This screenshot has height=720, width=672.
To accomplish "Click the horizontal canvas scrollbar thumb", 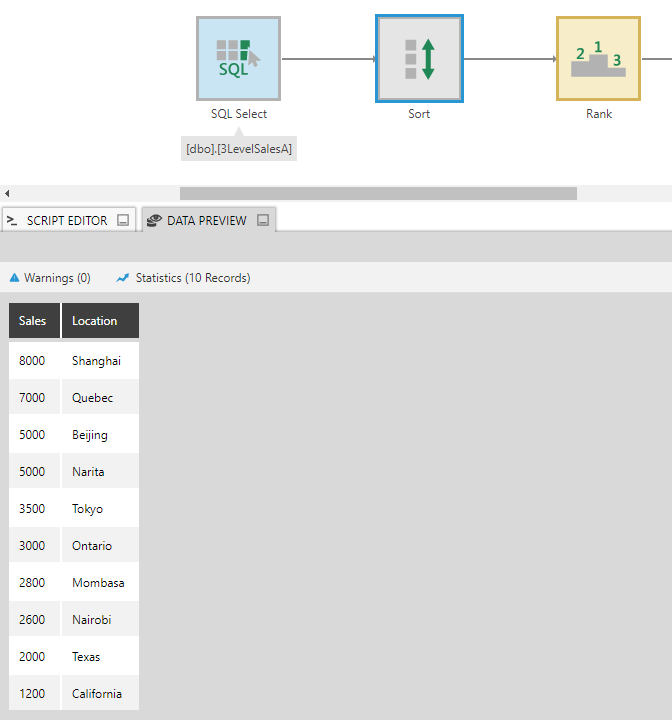I will 378,193.
